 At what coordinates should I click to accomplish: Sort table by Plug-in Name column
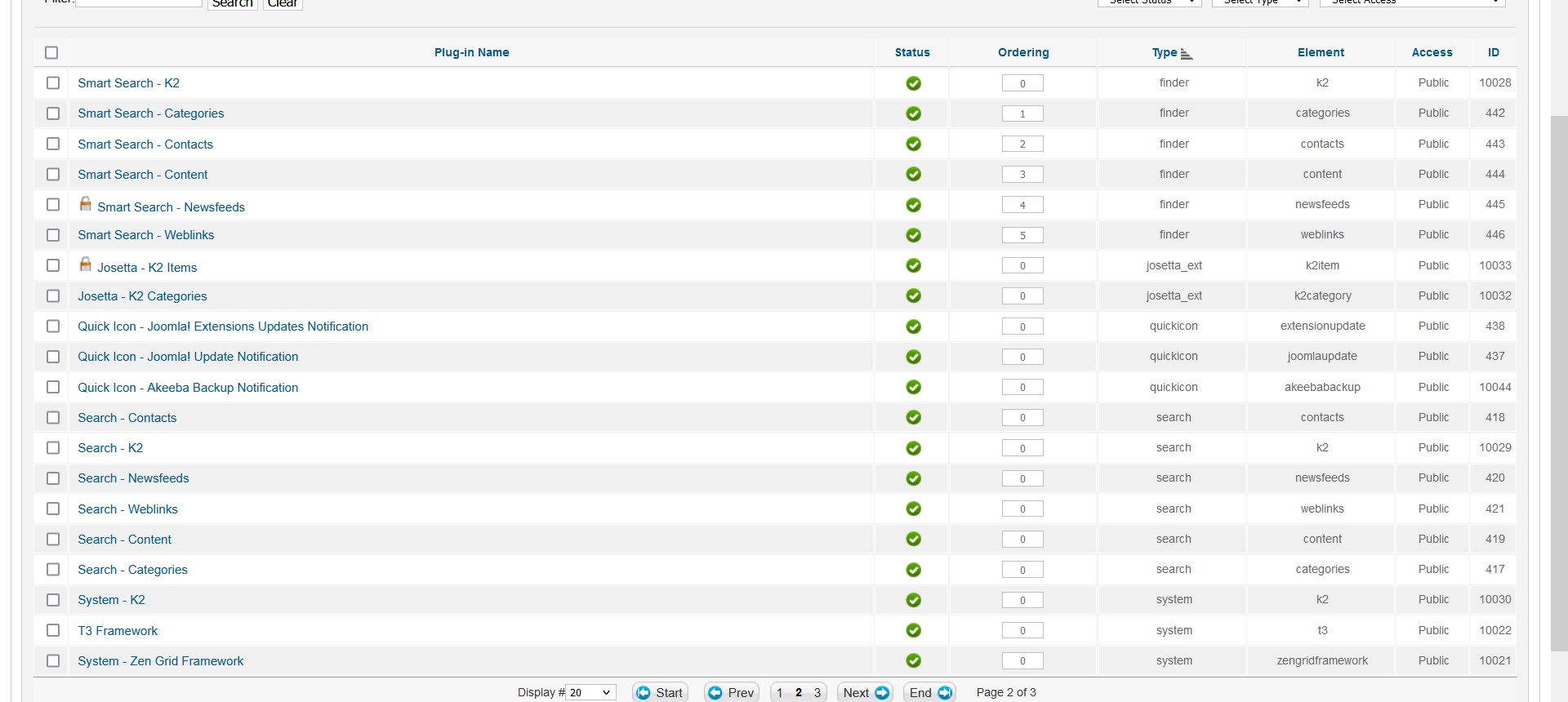472,52
